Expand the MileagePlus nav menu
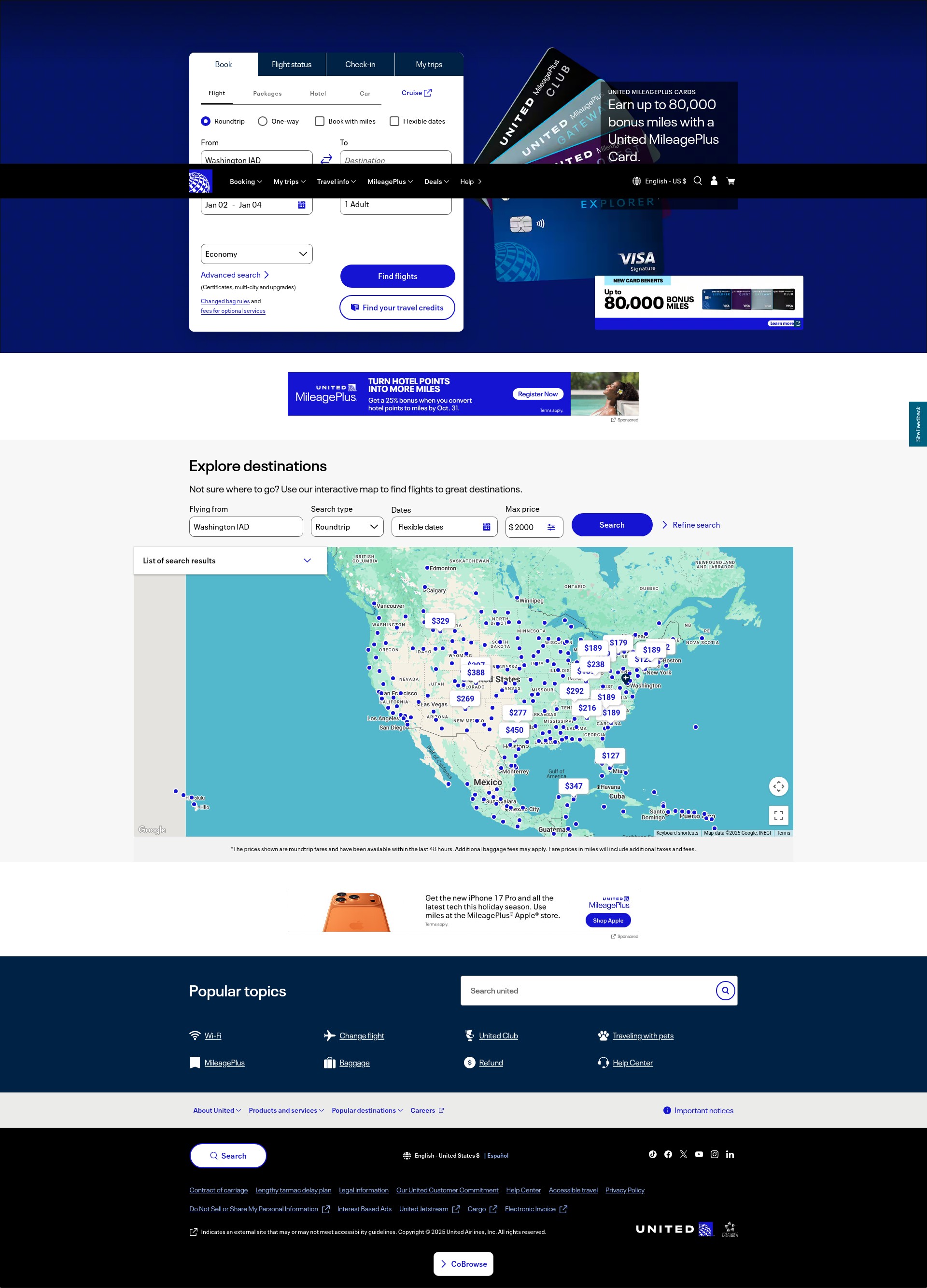 (x=390, y=182)
